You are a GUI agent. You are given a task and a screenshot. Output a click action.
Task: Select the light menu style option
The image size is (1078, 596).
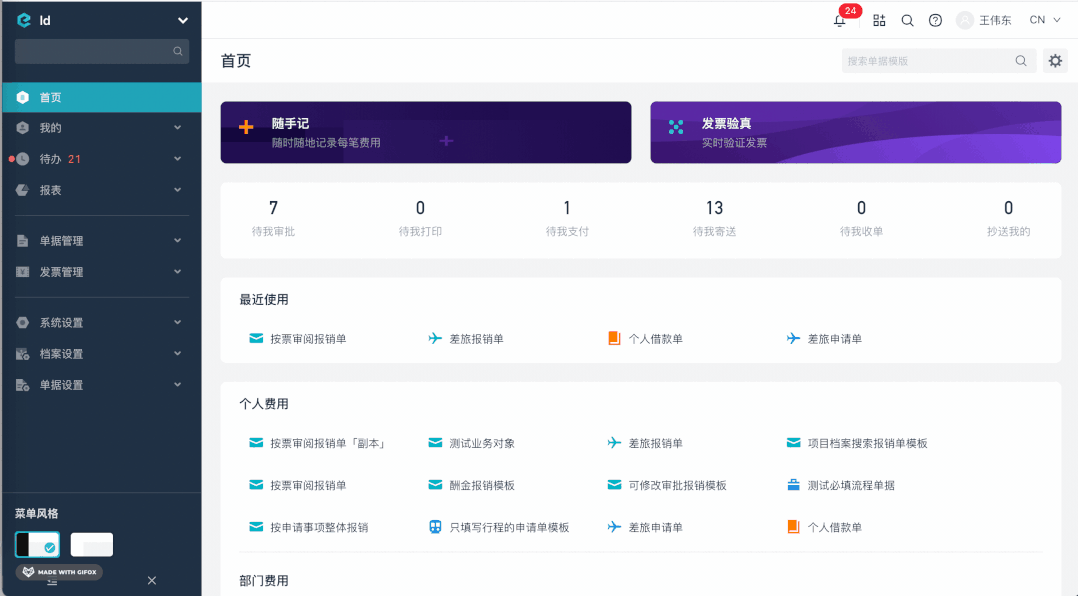tap(91, 544)
